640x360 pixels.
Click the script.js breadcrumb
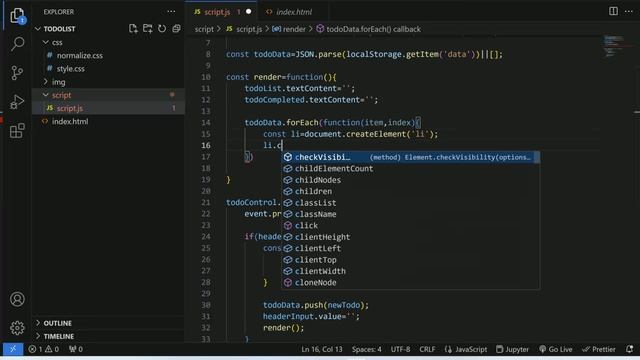[x=244, y=29]
